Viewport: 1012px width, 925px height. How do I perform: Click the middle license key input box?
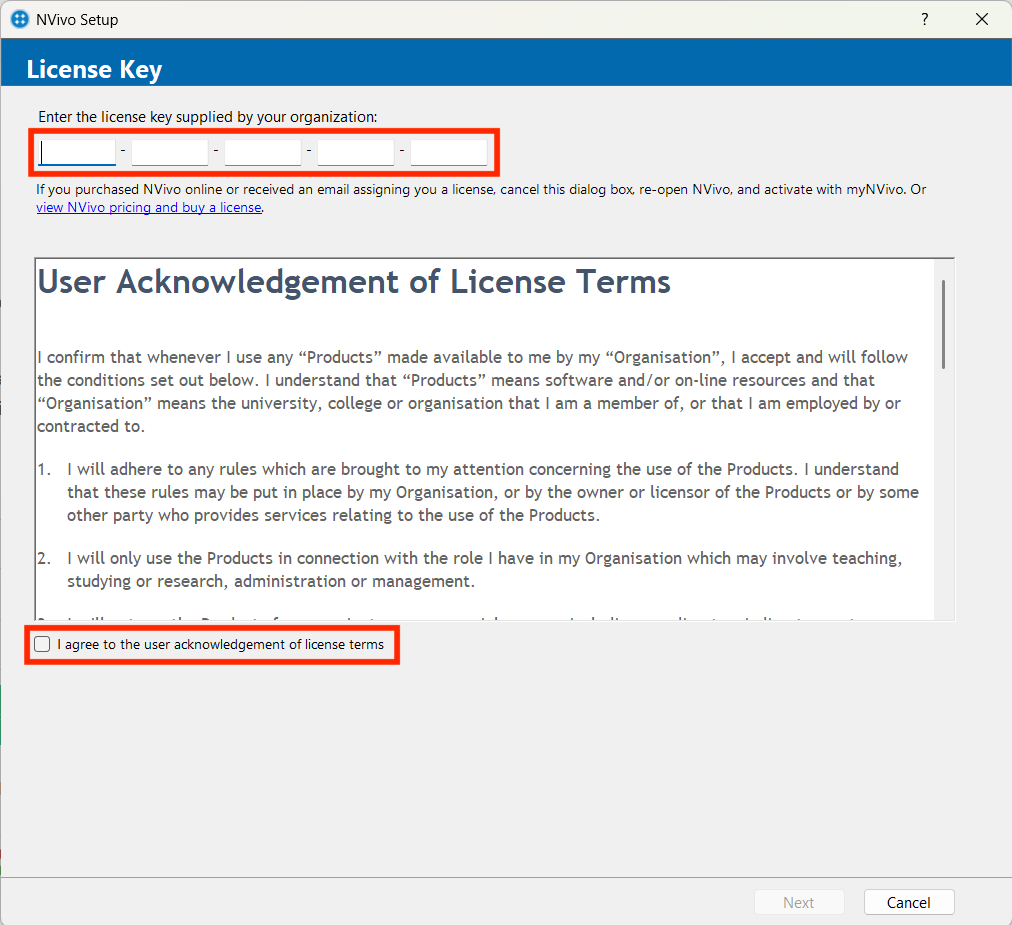(262, 151)
